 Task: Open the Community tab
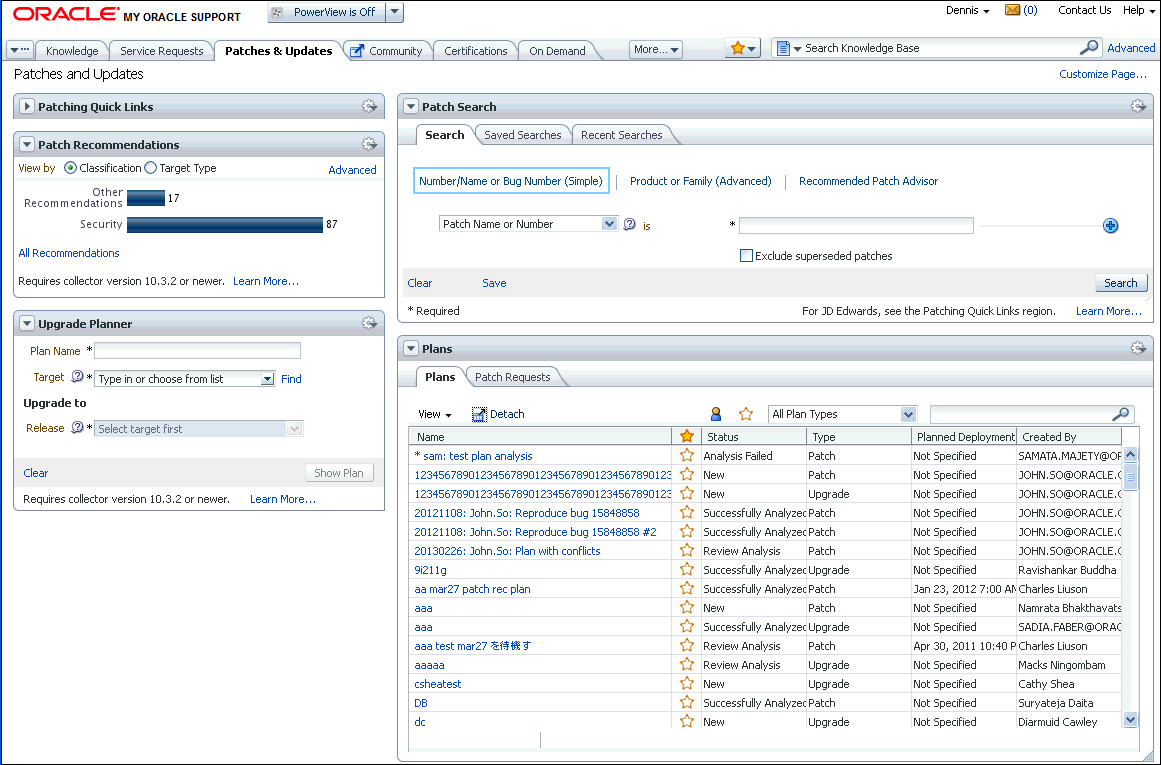[387, 51]
